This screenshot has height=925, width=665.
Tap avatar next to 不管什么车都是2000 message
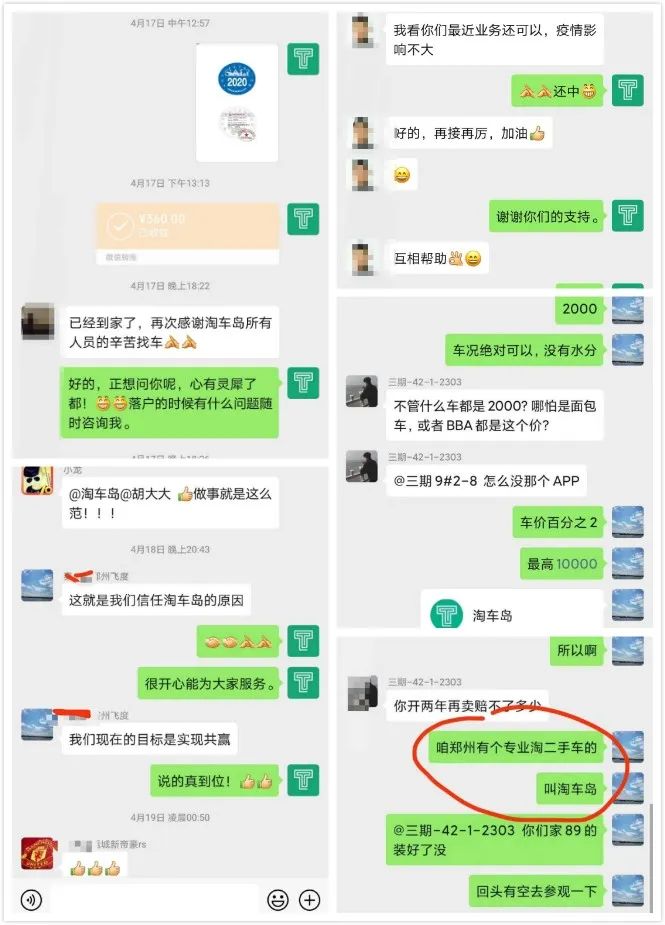tap(362, 391)
